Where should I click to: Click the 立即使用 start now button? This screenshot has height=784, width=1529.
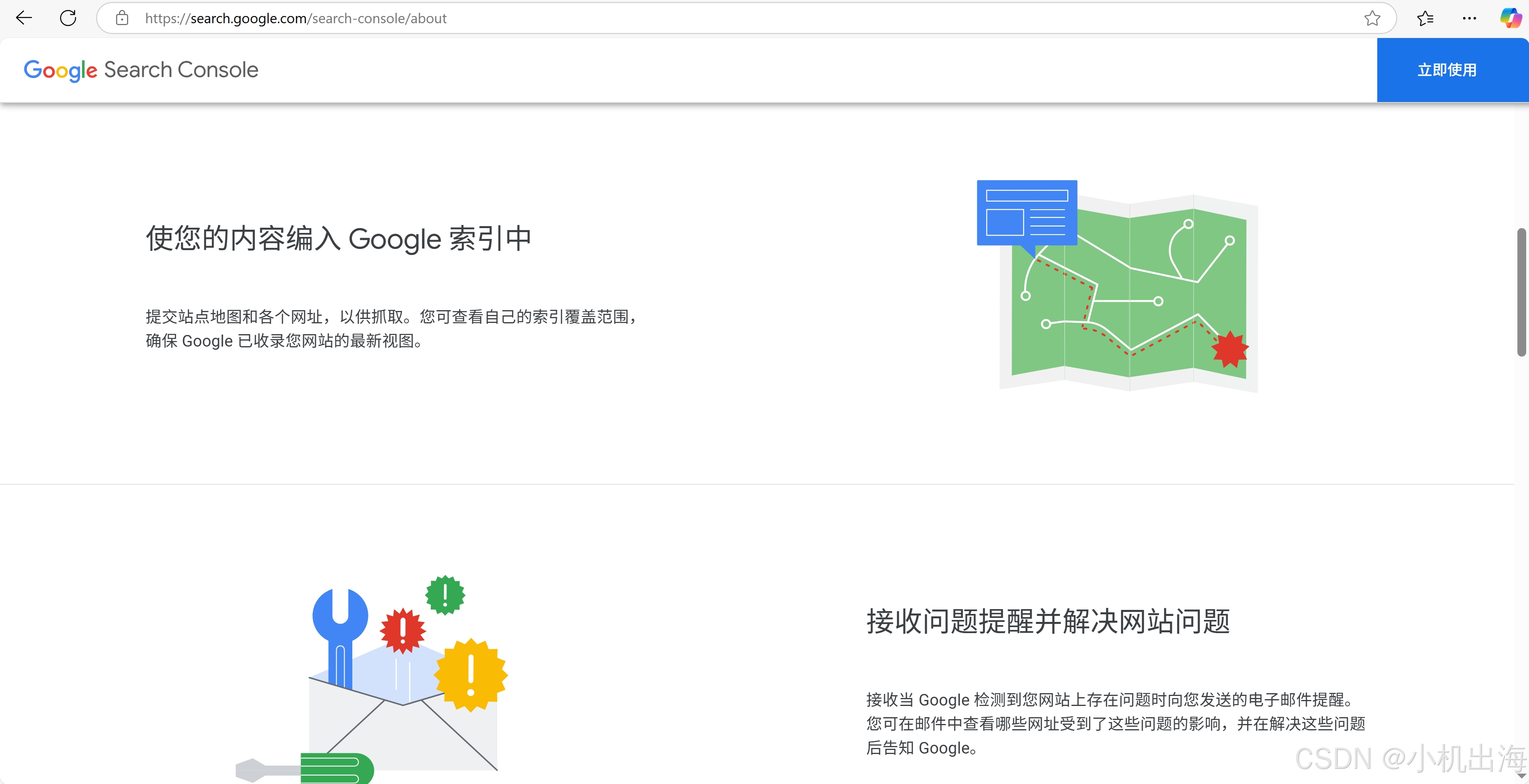tap(1447, 70)
